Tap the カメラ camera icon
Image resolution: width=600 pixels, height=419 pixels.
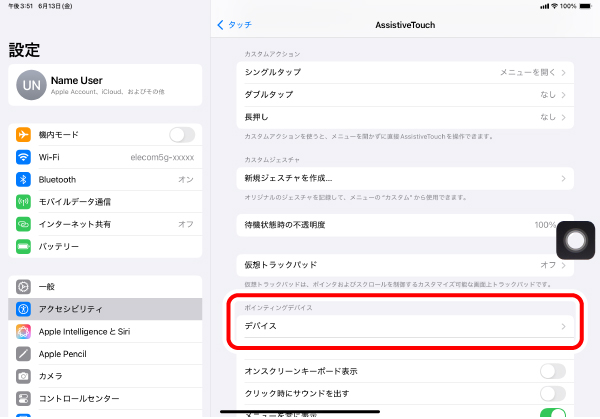coord(24,375)
